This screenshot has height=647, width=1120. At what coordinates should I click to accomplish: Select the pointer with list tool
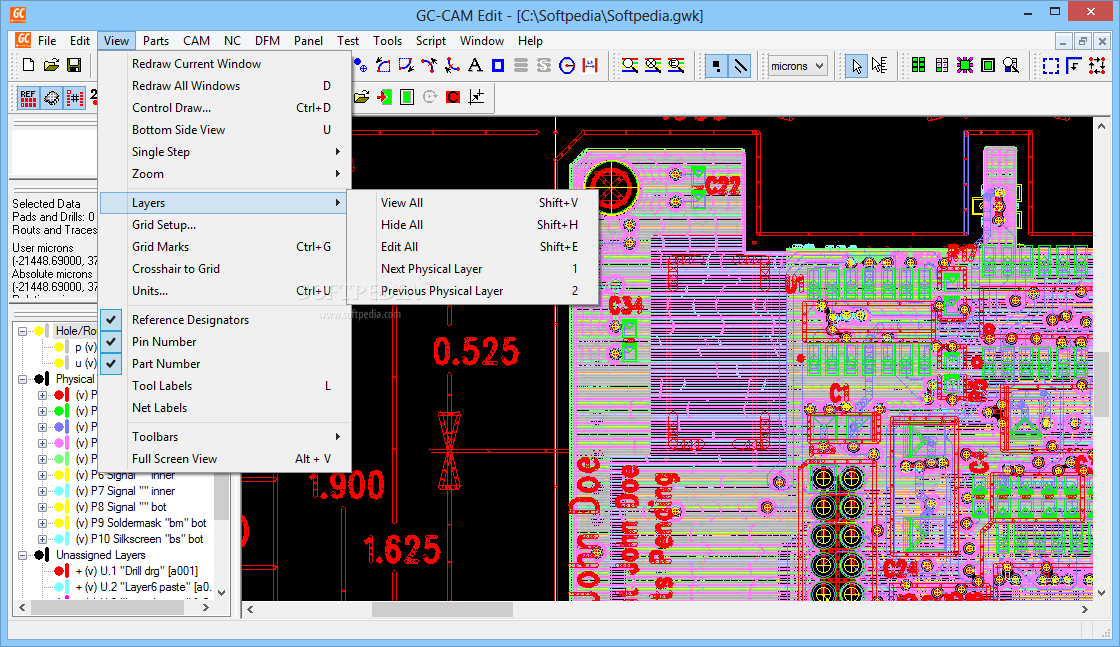[x=880, y=66]
